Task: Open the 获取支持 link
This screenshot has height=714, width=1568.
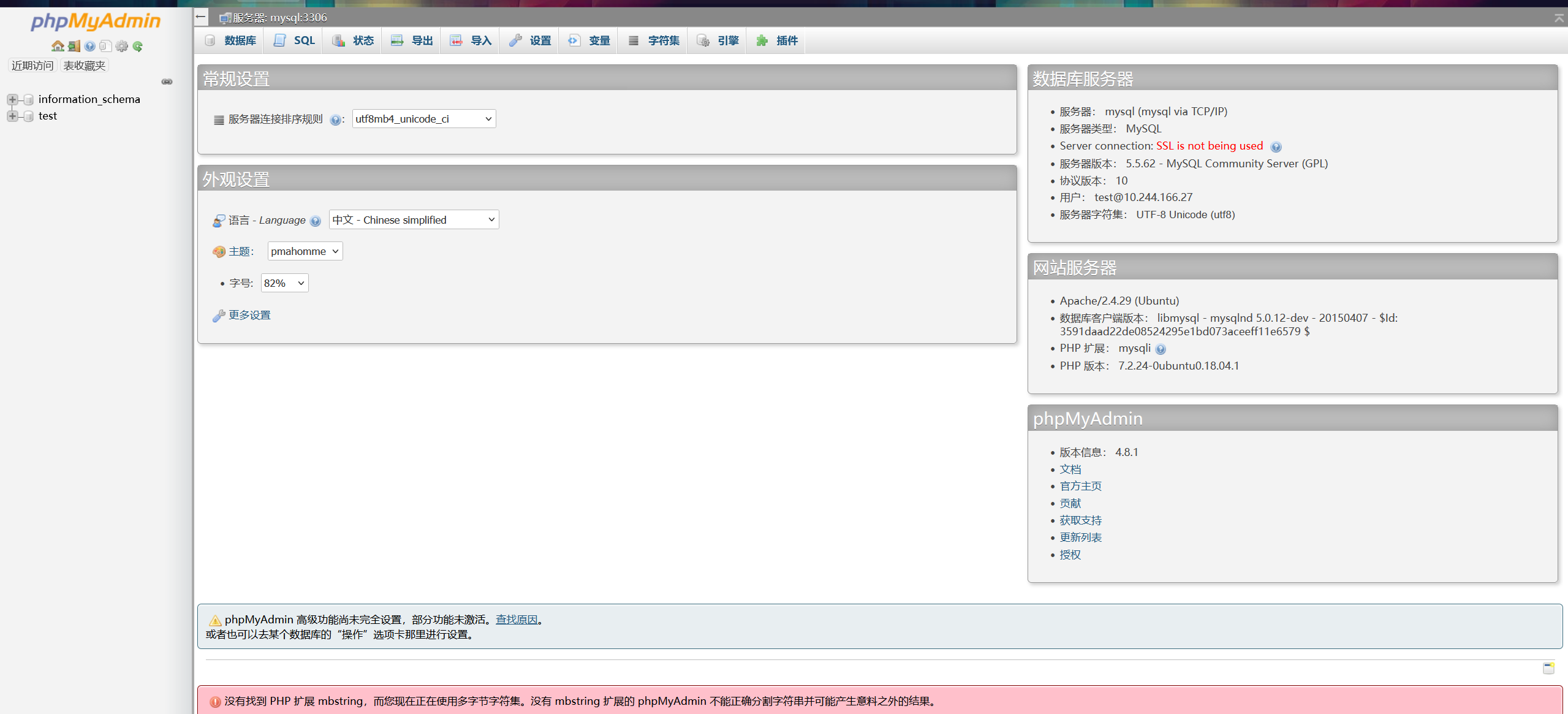Action: tap(1080, 520)
